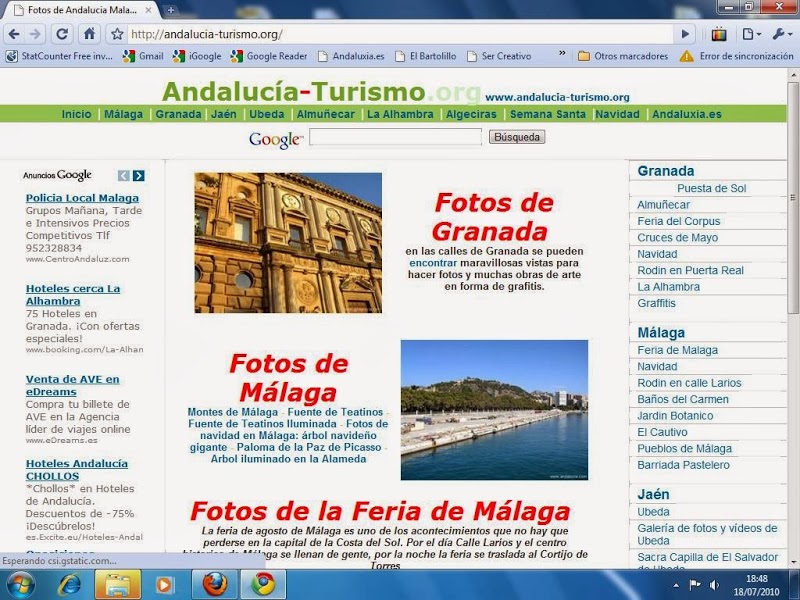Click the page's vertical scrollbar thumb

[793, 198]
